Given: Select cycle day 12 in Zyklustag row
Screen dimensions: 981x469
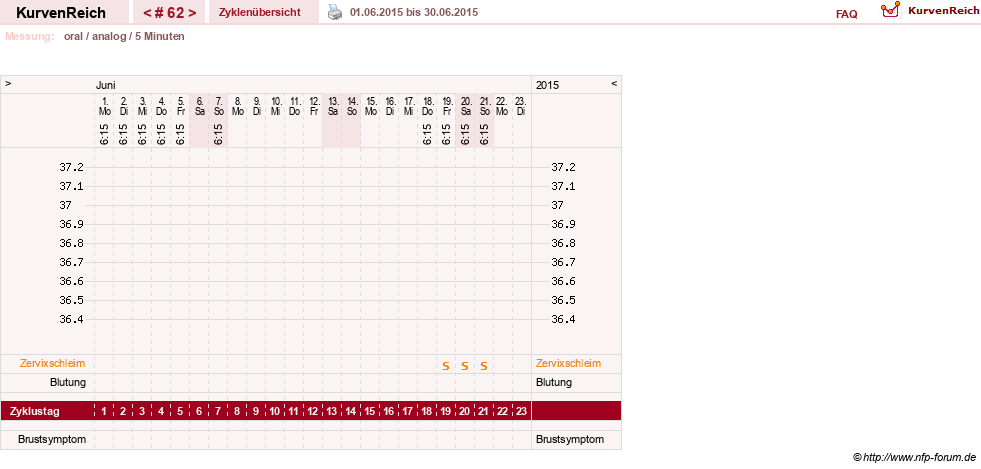Looking at the screenshot, I should coord(313,411).
